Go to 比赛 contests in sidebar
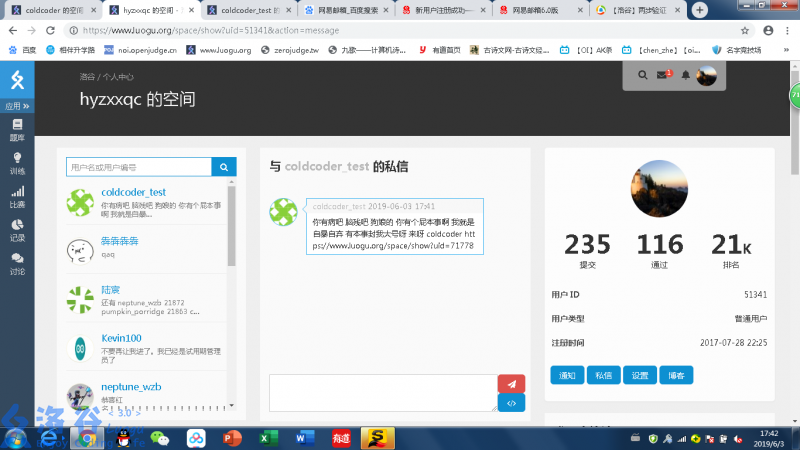The image size is (800, 450). point(17,196)
